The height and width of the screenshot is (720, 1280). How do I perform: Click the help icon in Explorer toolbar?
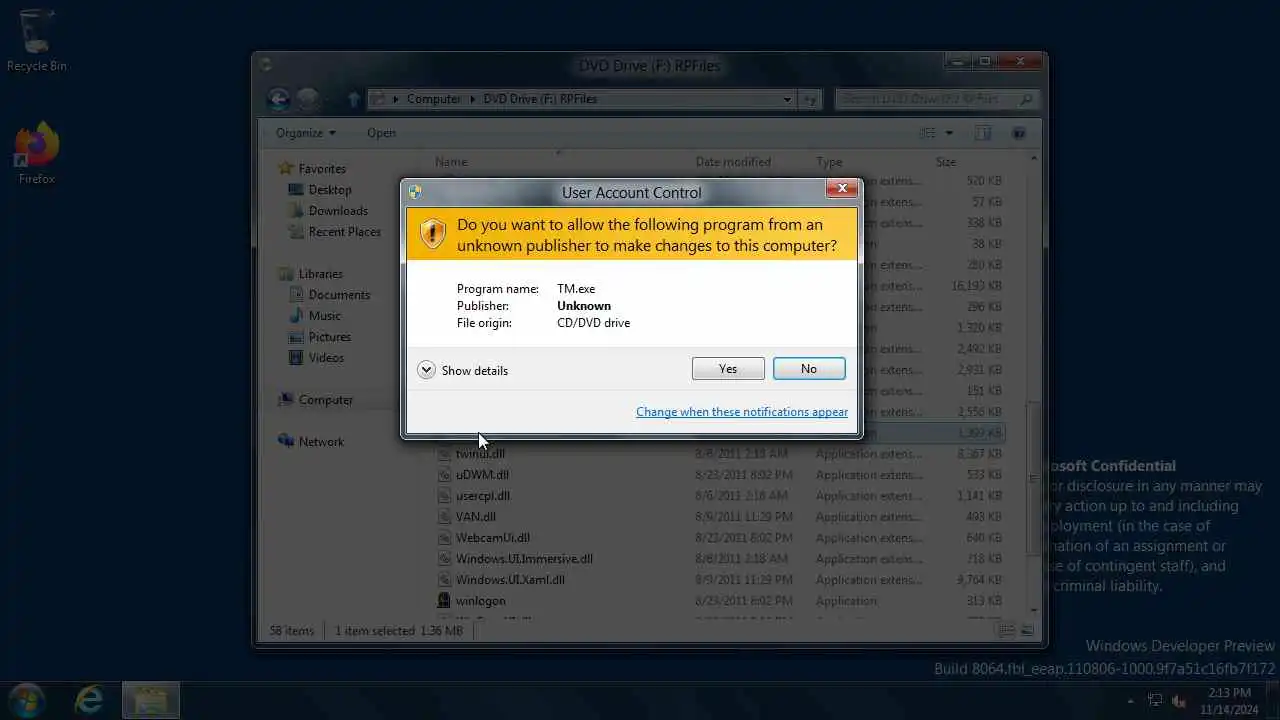[x=1019, y=133]
